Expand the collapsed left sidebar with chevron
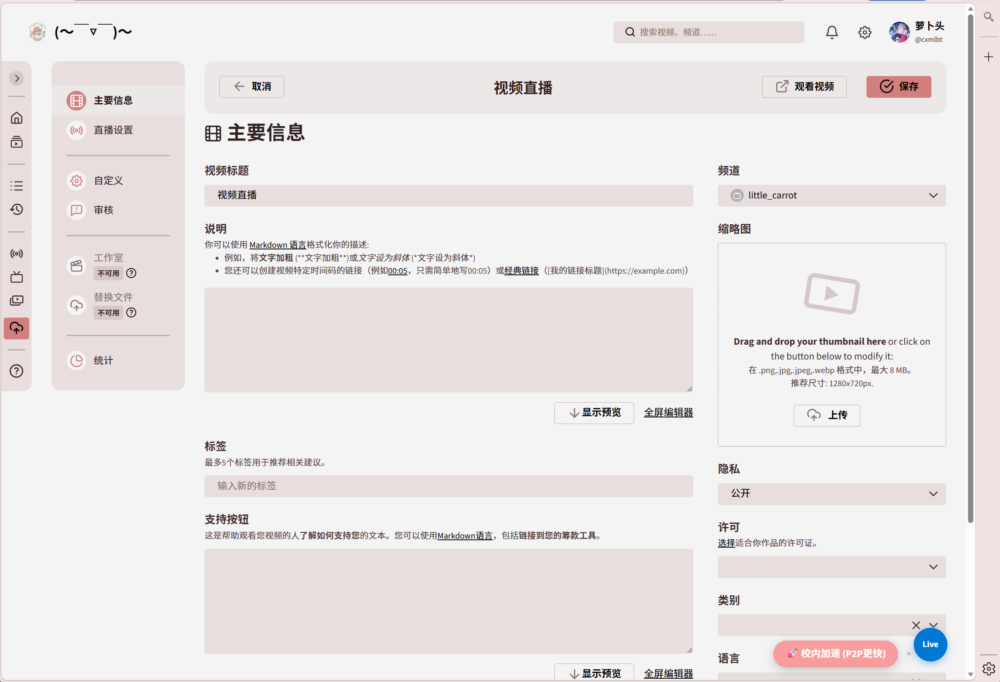Image resolution: width=1000 pixels, height=682 pixels. point(16,78)
